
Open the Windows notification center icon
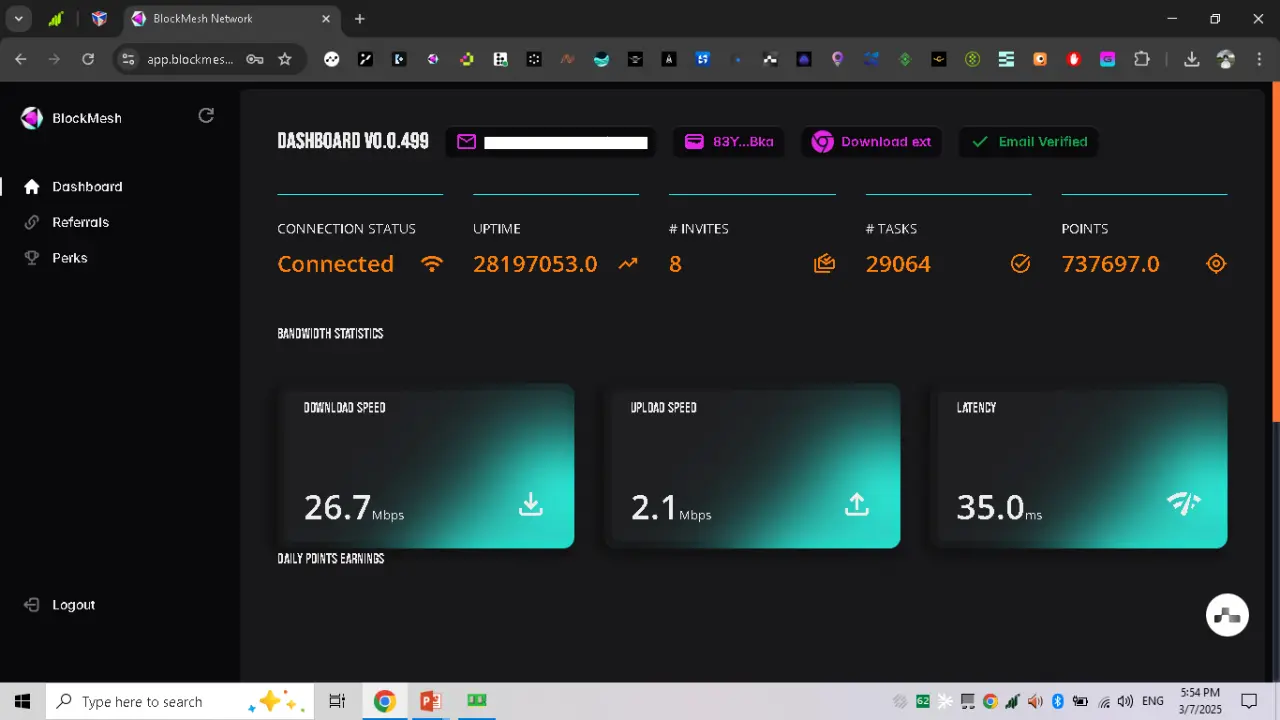(1249, 701)
